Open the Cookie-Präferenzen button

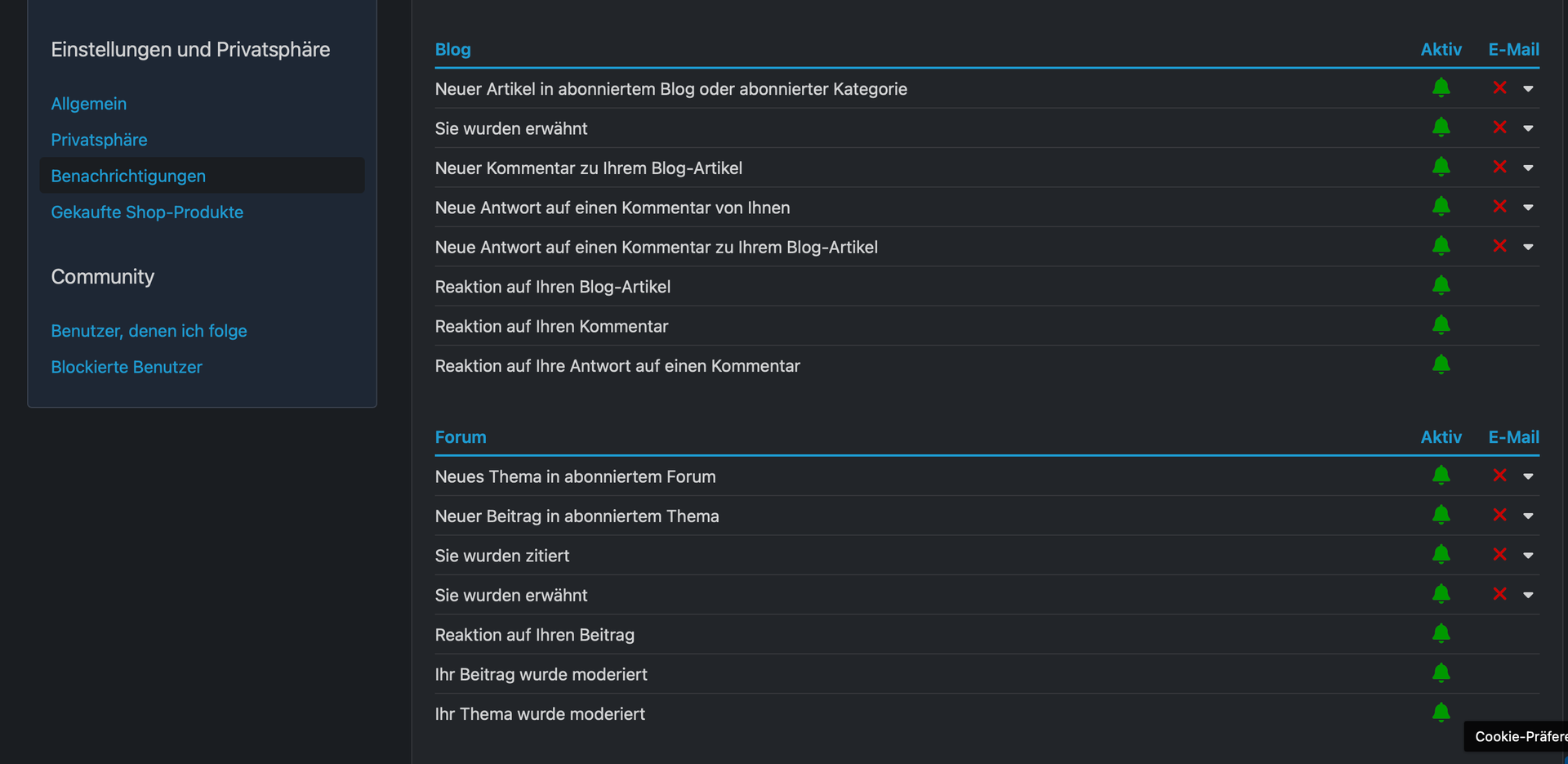[1518, 736]
